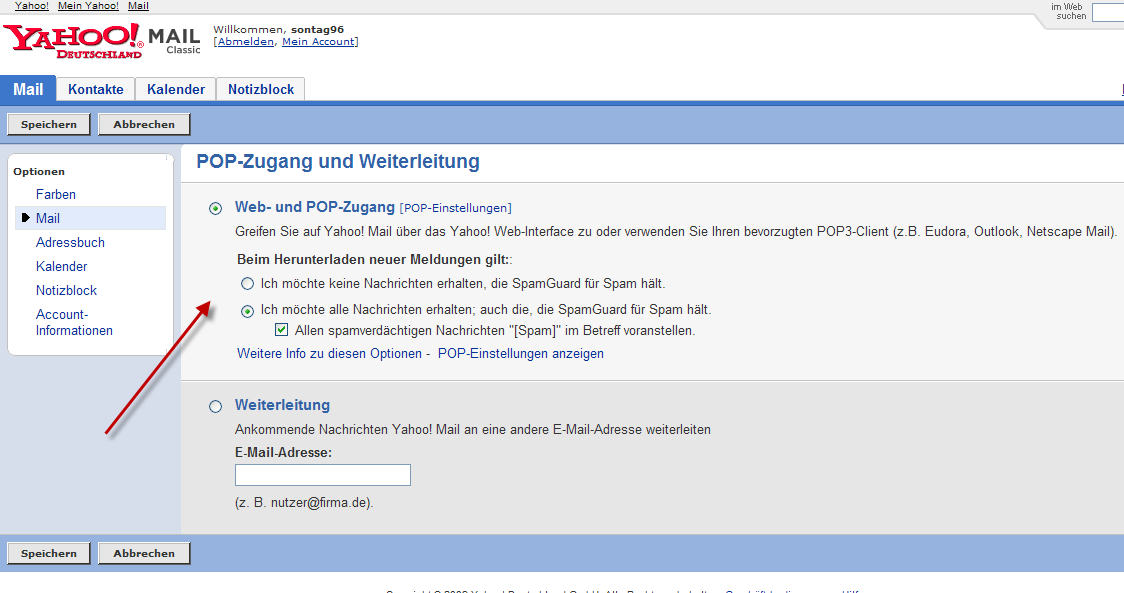Click the bottom Abbrechen button
This screenshot has height=593, width=1124.
tap(144, 554)
